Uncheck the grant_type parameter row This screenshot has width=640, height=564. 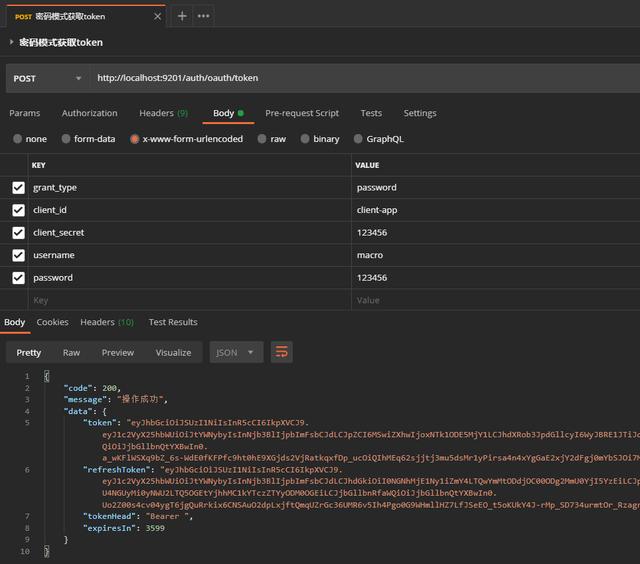[18, 188]
